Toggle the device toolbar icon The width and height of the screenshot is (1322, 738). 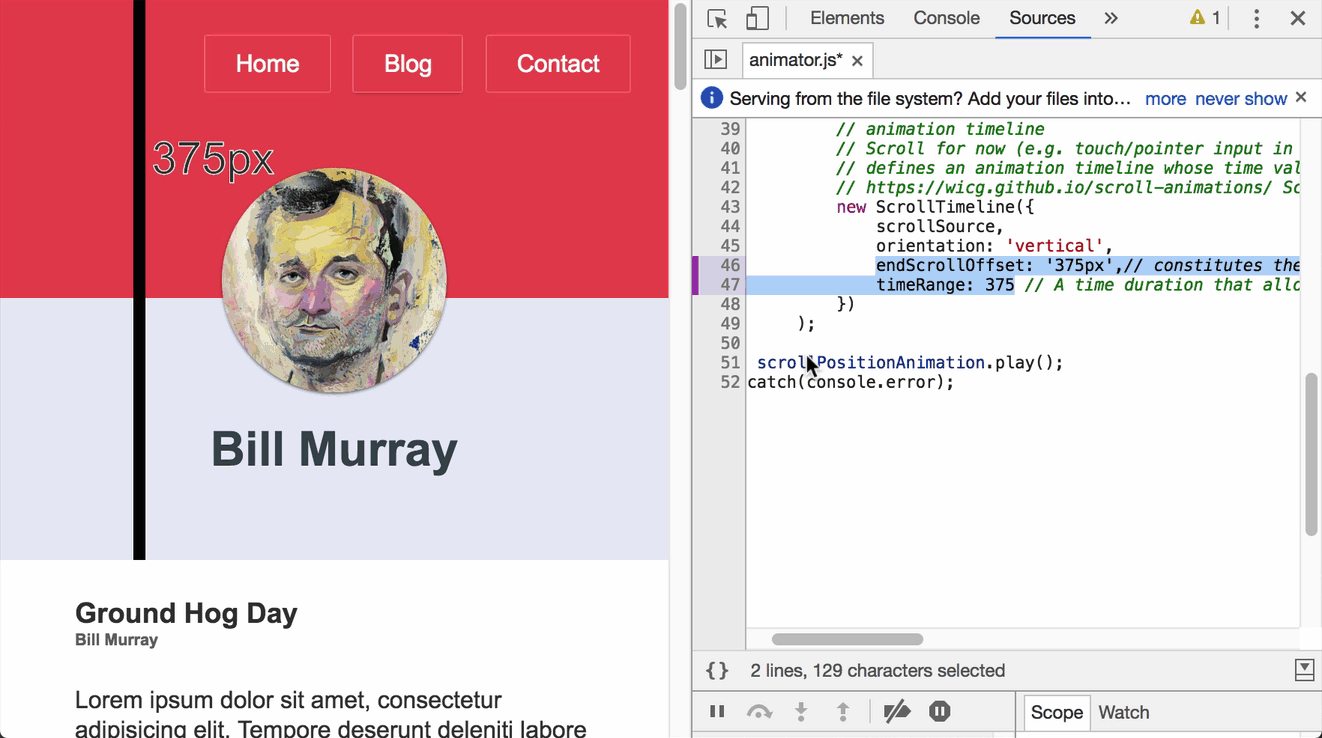757,18
